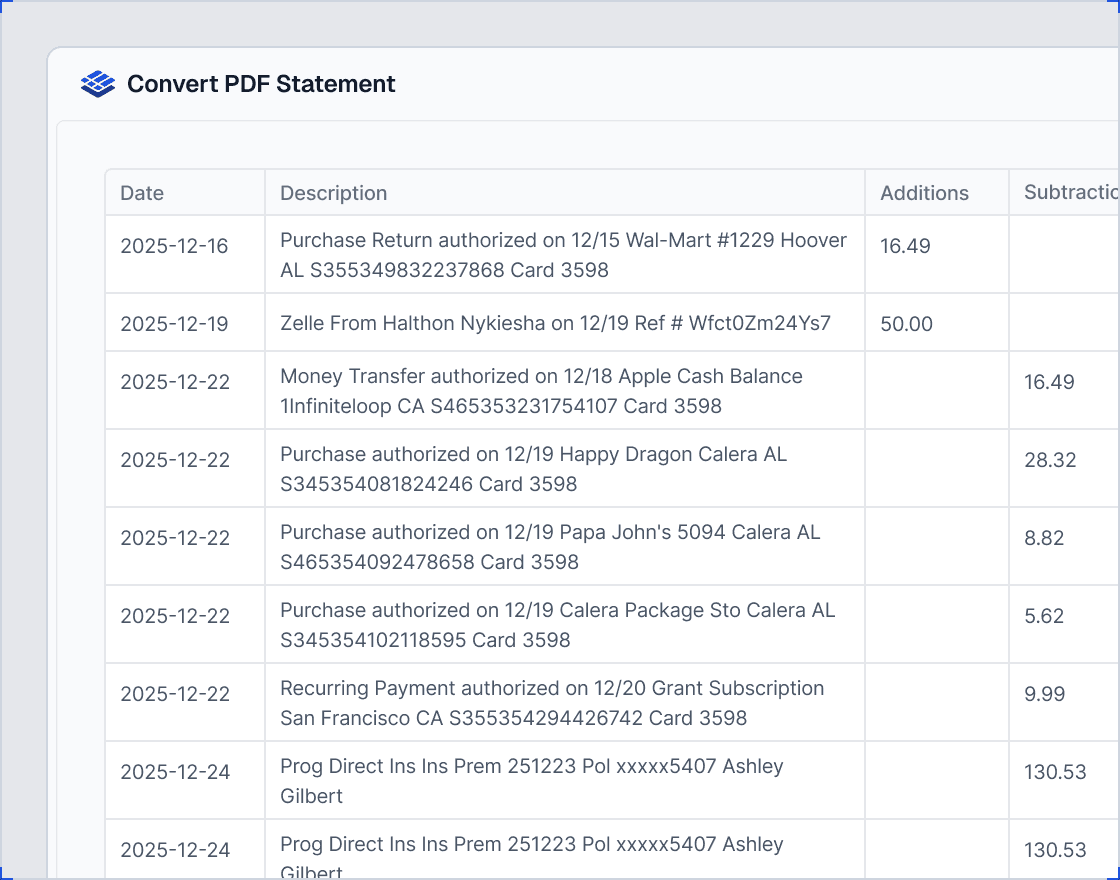Click the Papa John's 5094 purchase description

550,546
